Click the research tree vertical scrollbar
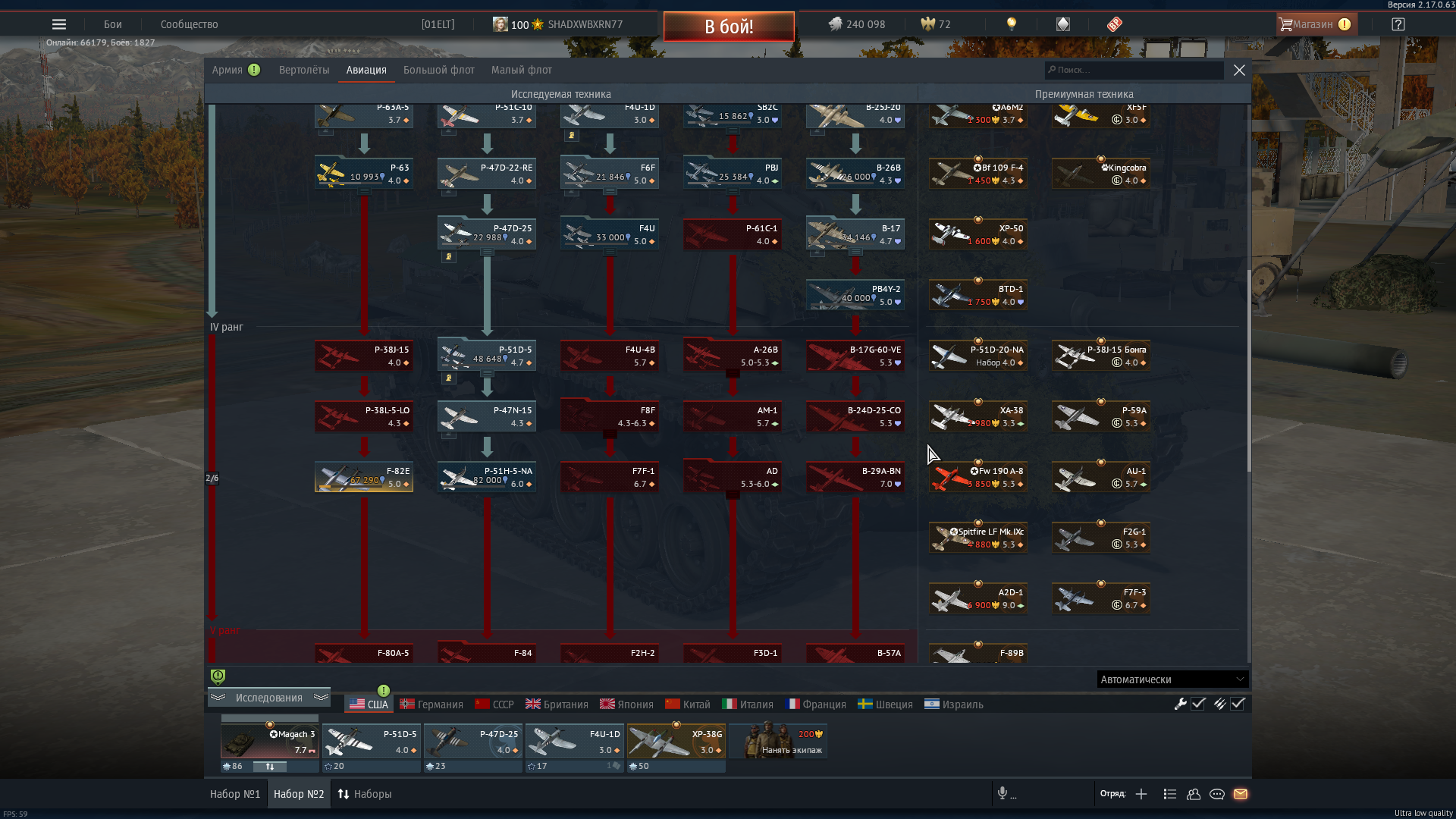 point(1249,372)
